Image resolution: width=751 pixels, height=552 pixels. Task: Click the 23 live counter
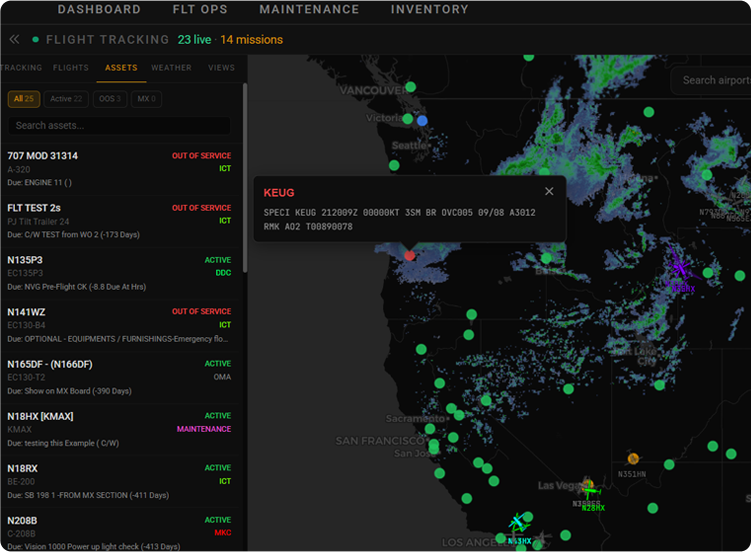[x=194, y=39]
